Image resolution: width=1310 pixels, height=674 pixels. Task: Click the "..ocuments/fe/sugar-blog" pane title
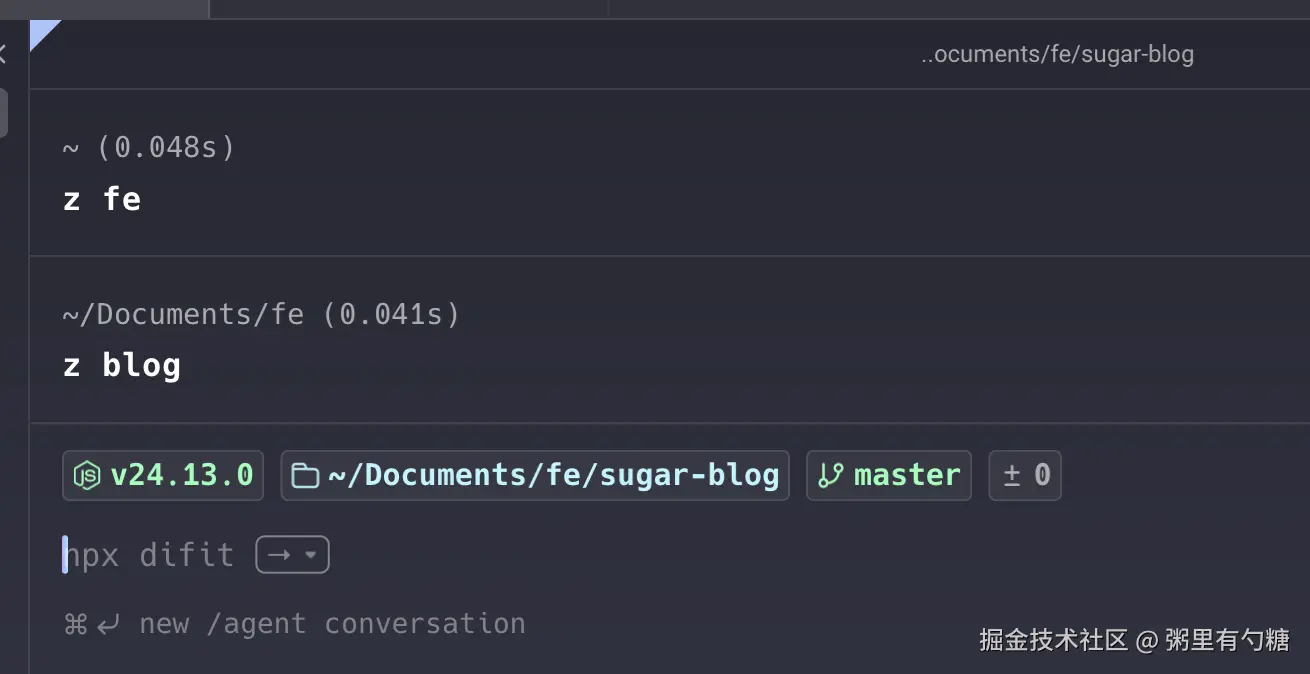click(x=1057, y=54)
